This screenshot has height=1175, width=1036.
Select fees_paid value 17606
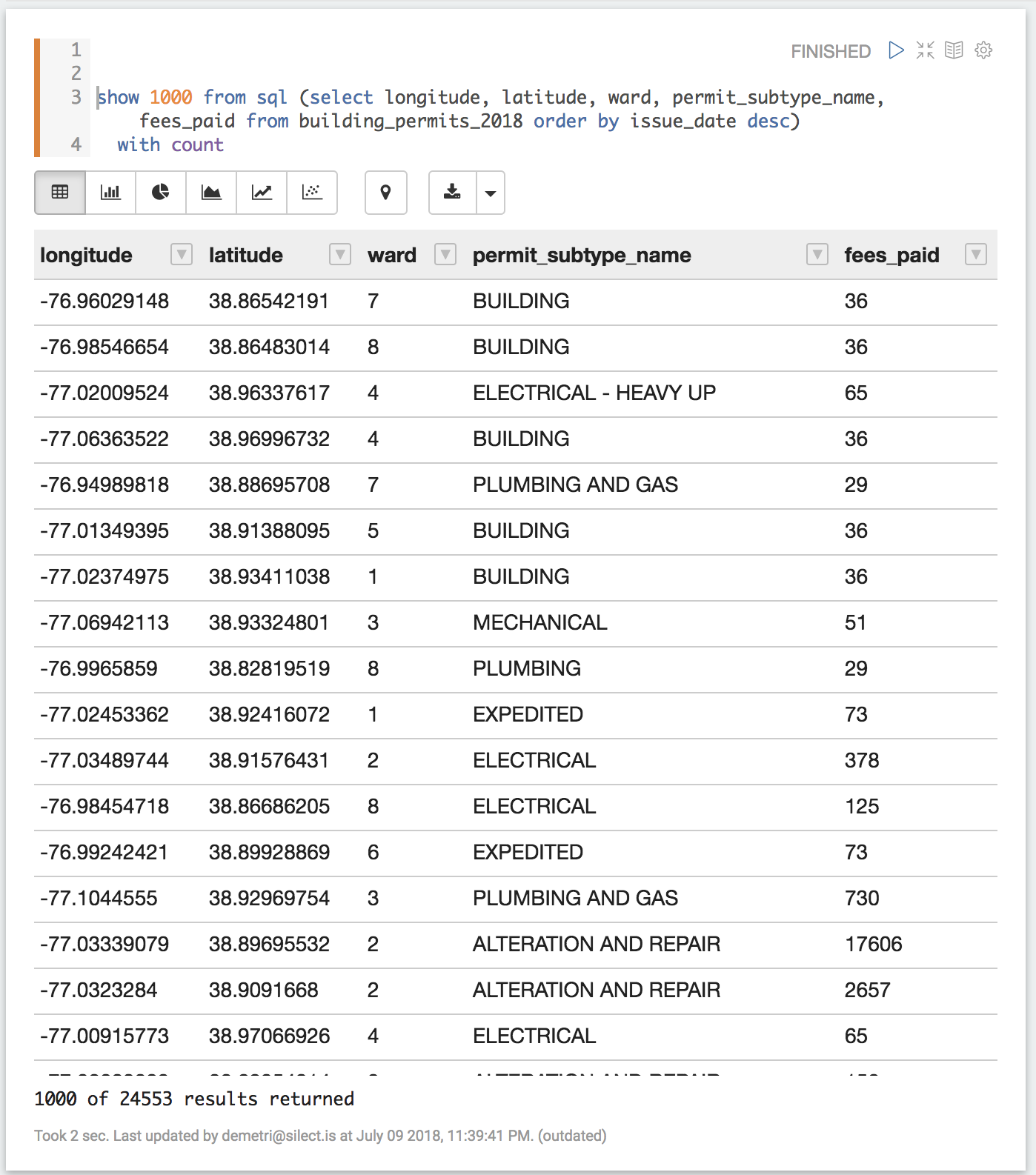(x=874, y=945)
